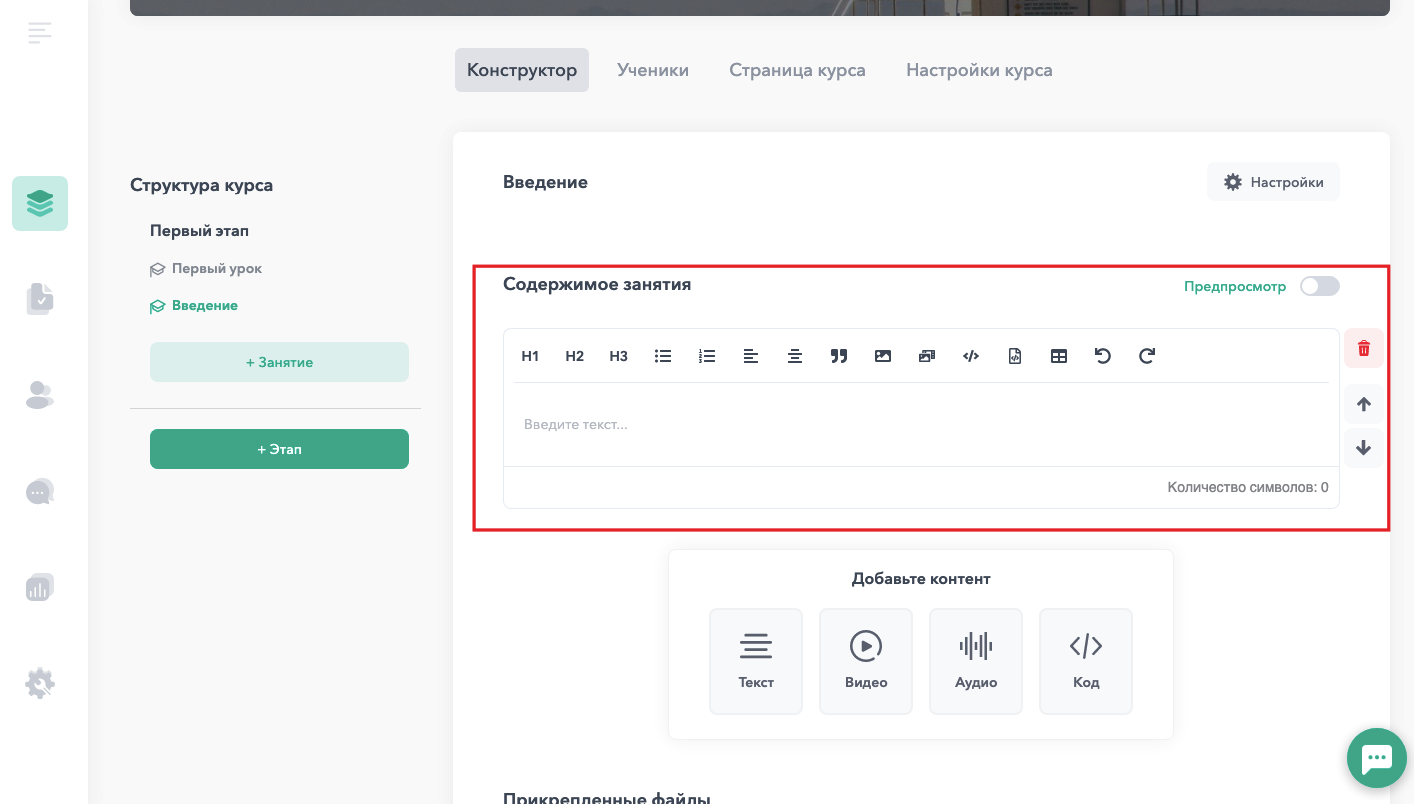Toggle the Предпросмотр preview switch
This screenshot has width=1414, height=804.
coord(1319,286)
